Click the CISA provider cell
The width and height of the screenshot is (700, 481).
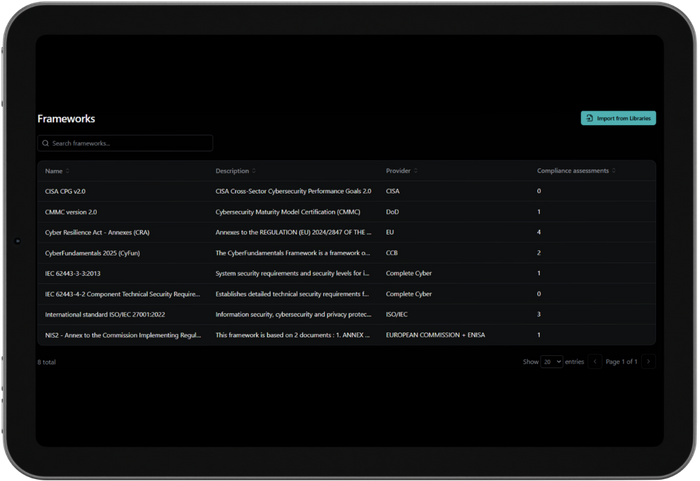pos(393,191)
